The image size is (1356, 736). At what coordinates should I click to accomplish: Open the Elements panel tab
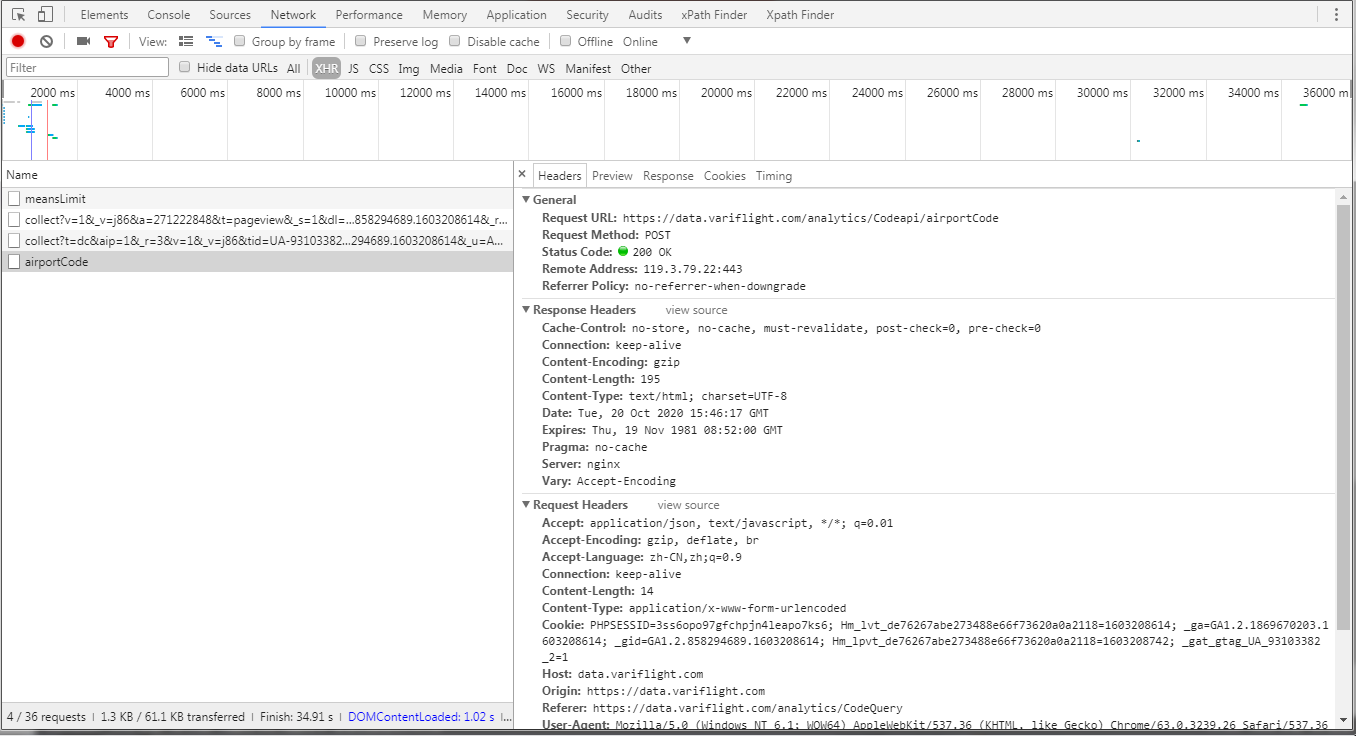coord(104,15)
